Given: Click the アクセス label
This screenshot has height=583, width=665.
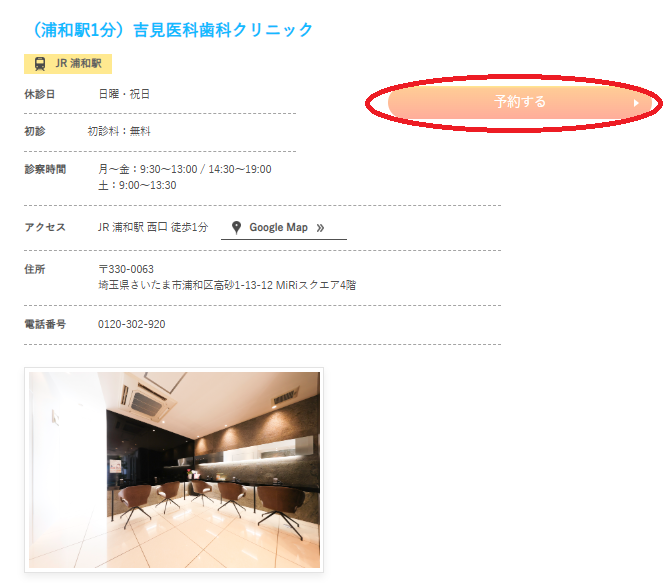Looking at the screenshot, I should click(45, 227).
